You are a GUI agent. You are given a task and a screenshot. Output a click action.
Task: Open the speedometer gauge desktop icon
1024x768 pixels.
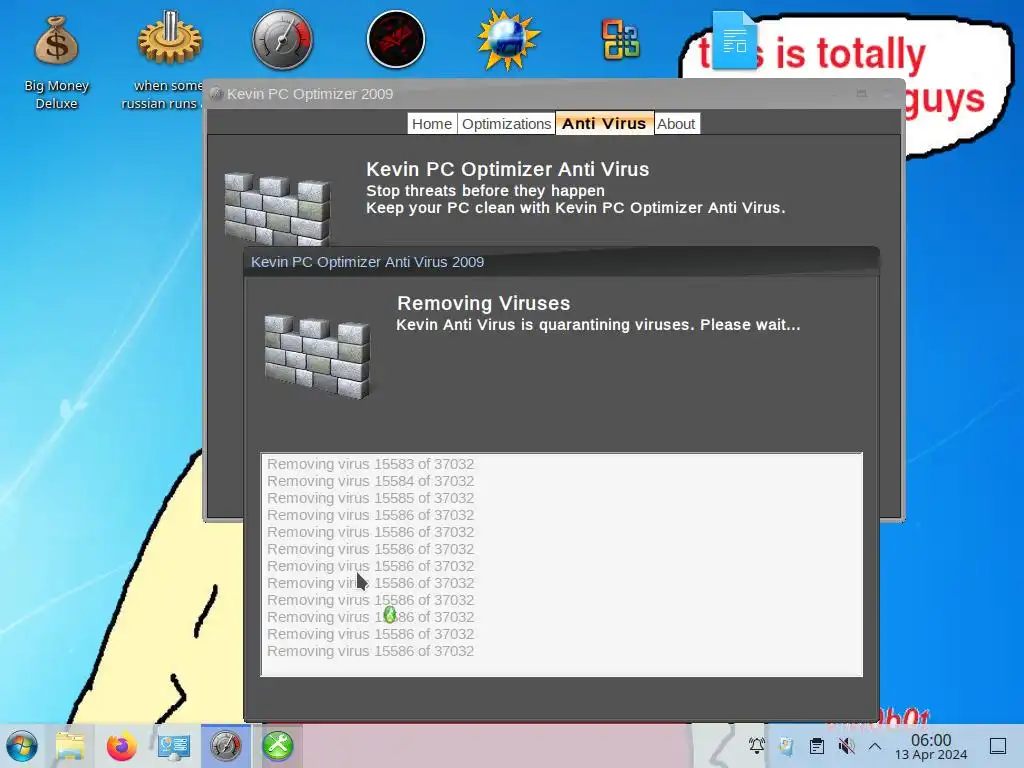coord(282,40)
